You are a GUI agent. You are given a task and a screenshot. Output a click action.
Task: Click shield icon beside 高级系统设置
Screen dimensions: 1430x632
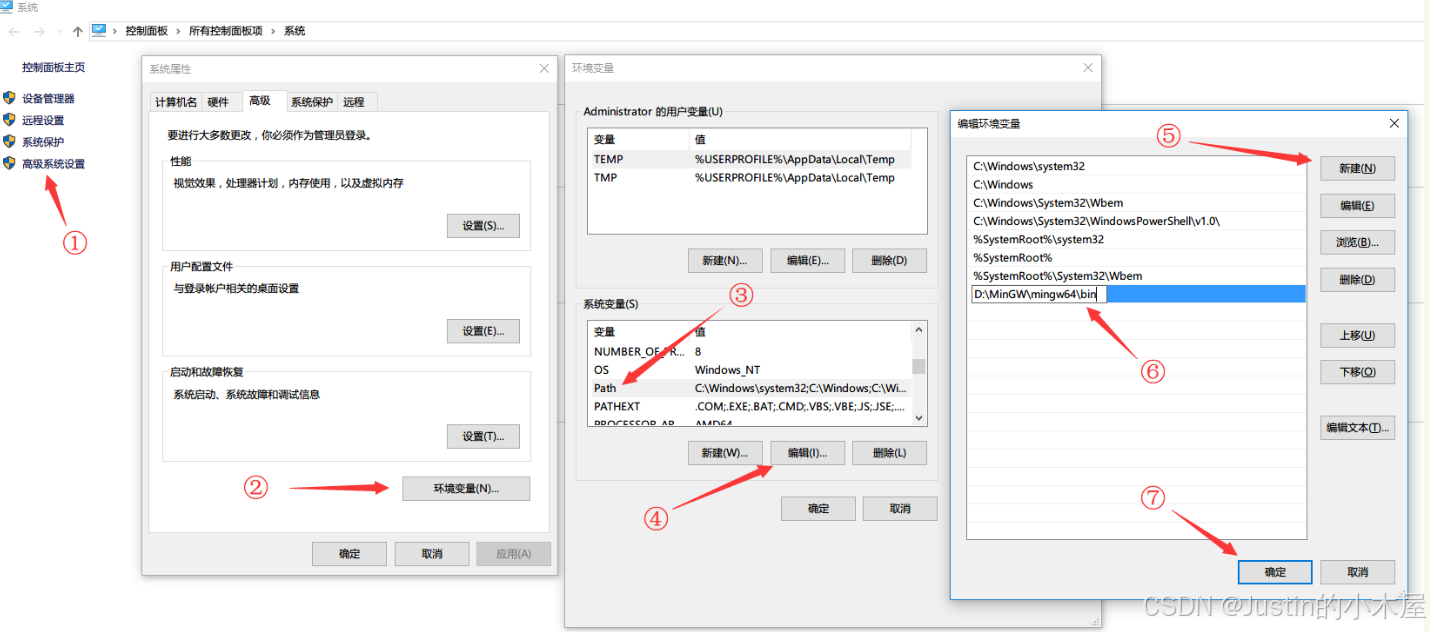[x=9, y=163]
